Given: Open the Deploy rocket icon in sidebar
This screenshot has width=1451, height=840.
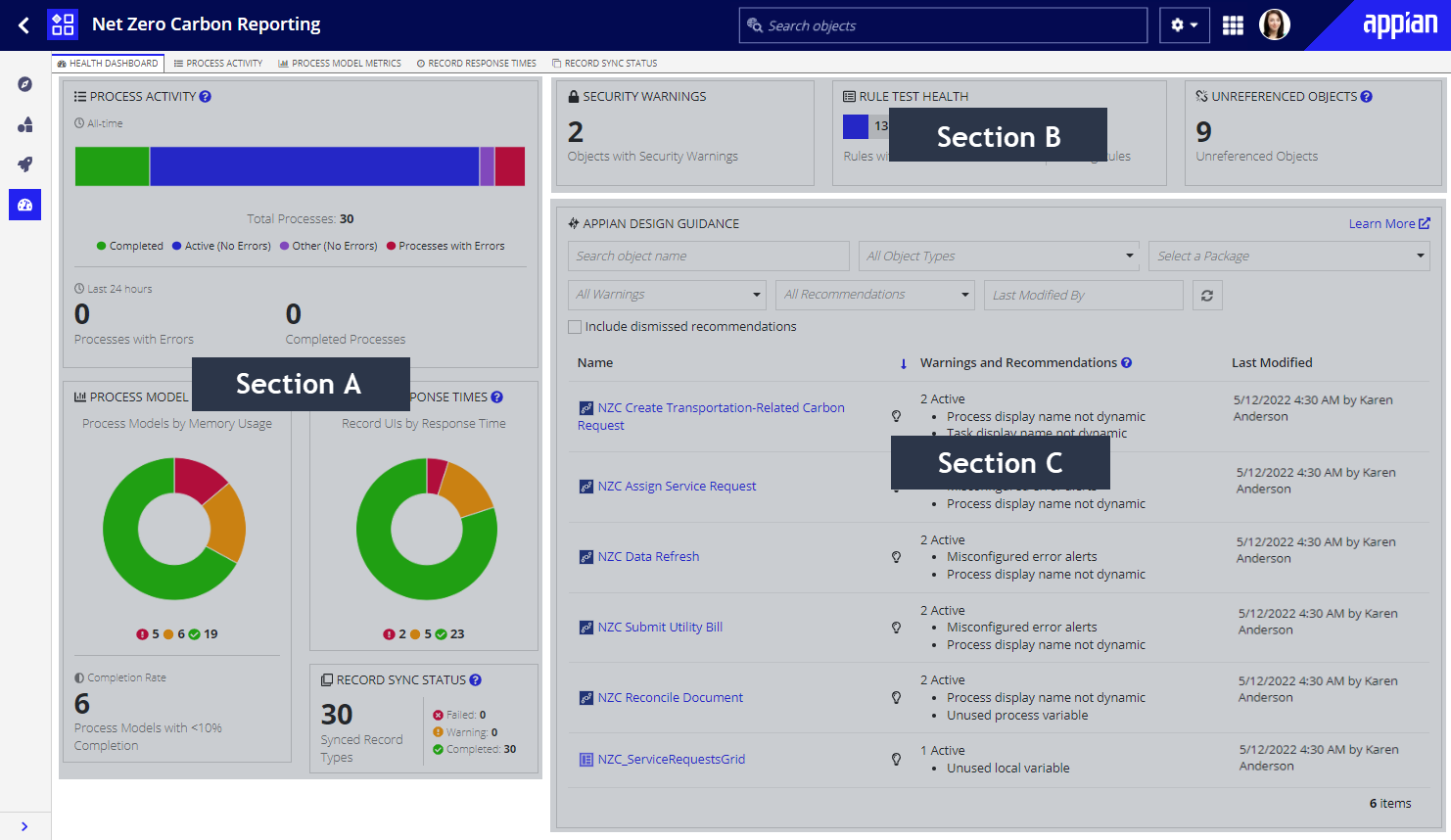Looking at the screenshot, I should tap(25, 164).
